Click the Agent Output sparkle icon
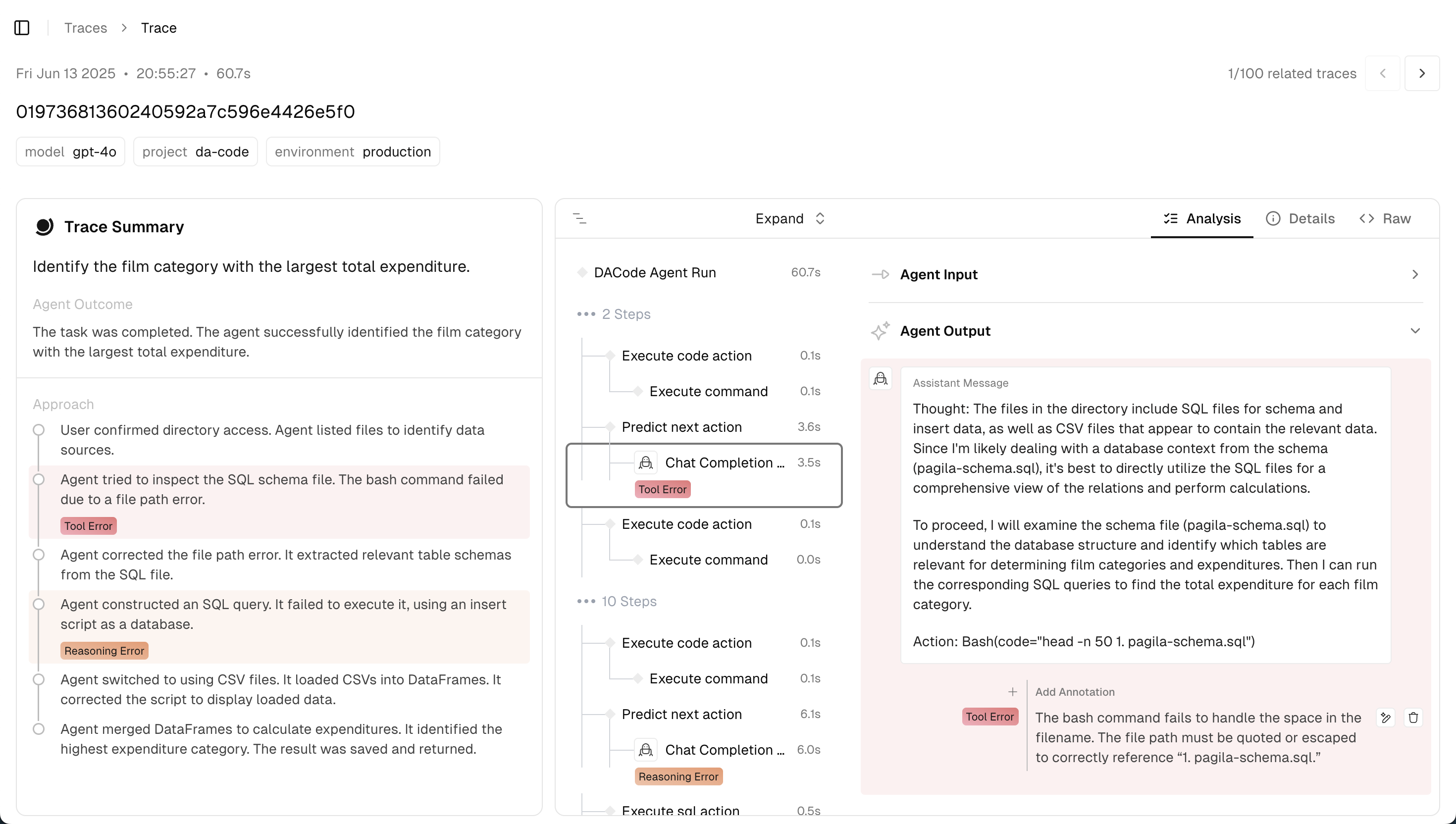Image resolution: width=1456 pixels, height=824 pixels. coord(881,330)
